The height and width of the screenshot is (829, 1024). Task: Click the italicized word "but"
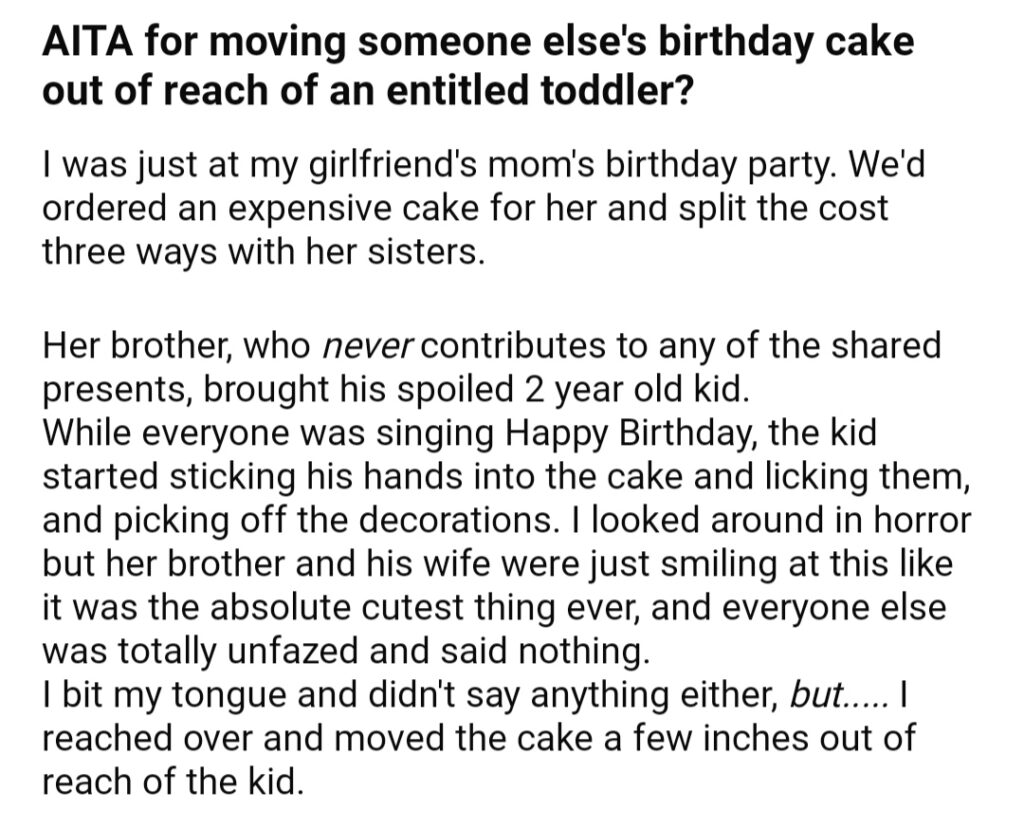[x=816, y=694]
